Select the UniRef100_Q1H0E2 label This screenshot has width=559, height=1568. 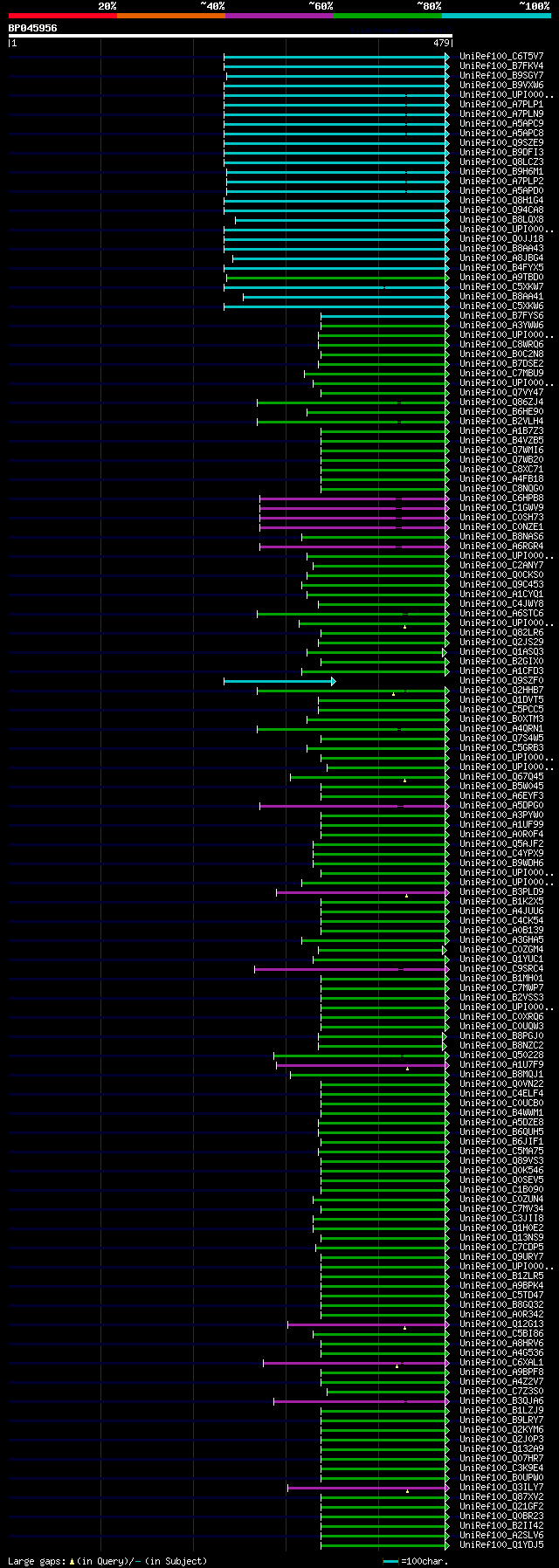(x=501, y=1228)
